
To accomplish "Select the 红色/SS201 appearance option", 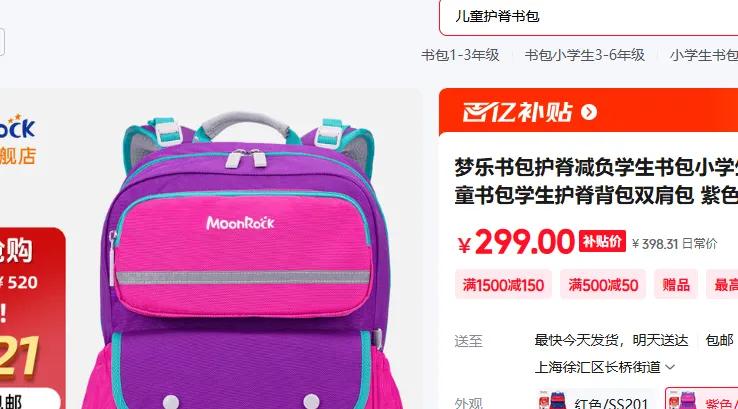I will tap(591, 399).
